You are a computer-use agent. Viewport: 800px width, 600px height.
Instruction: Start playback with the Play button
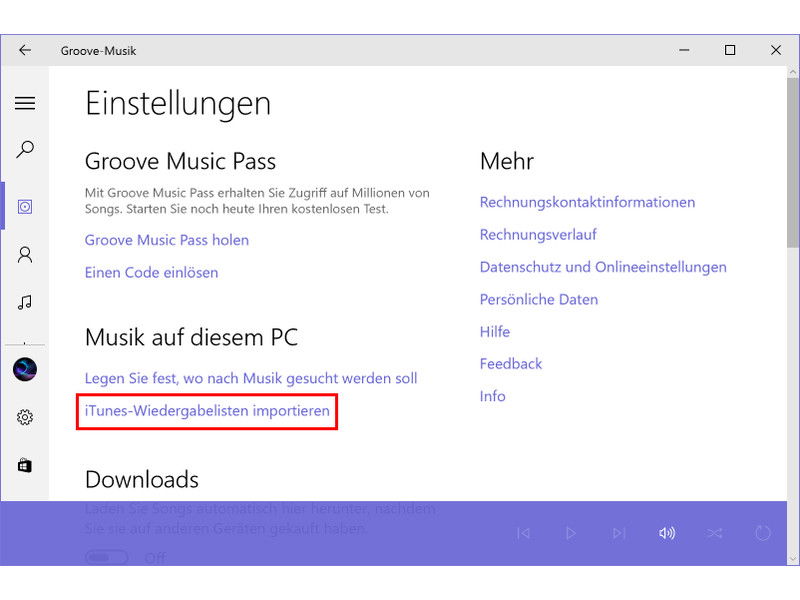pos(571,533)
